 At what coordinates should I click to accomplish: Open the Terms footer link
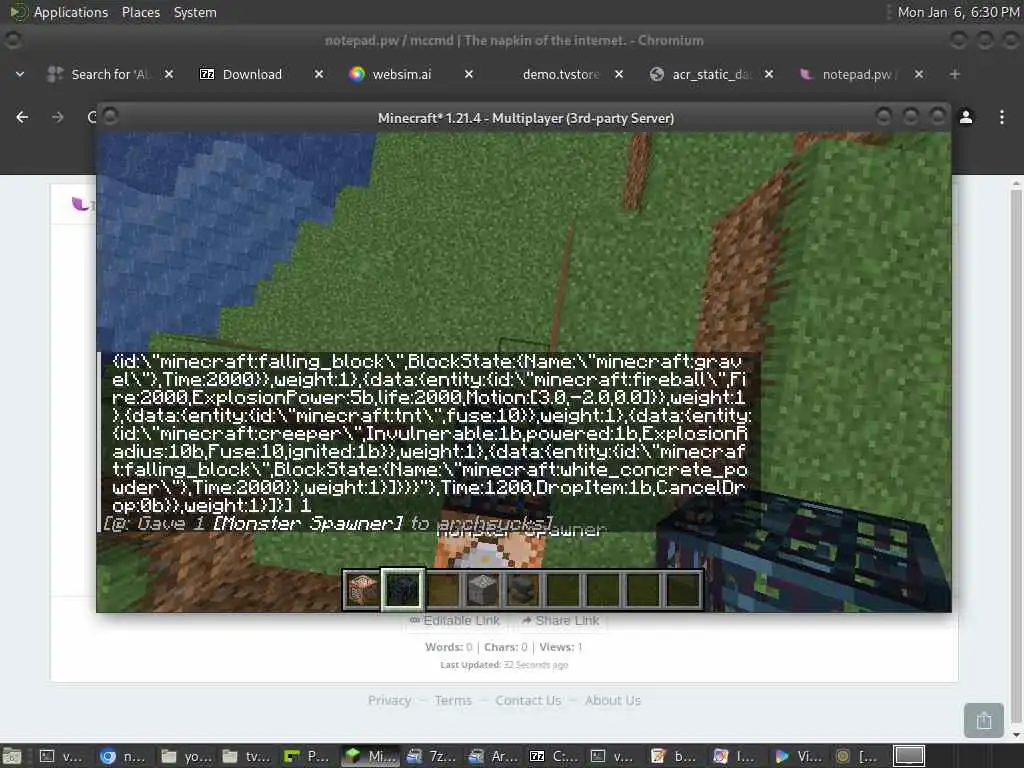tap(453, 700)
